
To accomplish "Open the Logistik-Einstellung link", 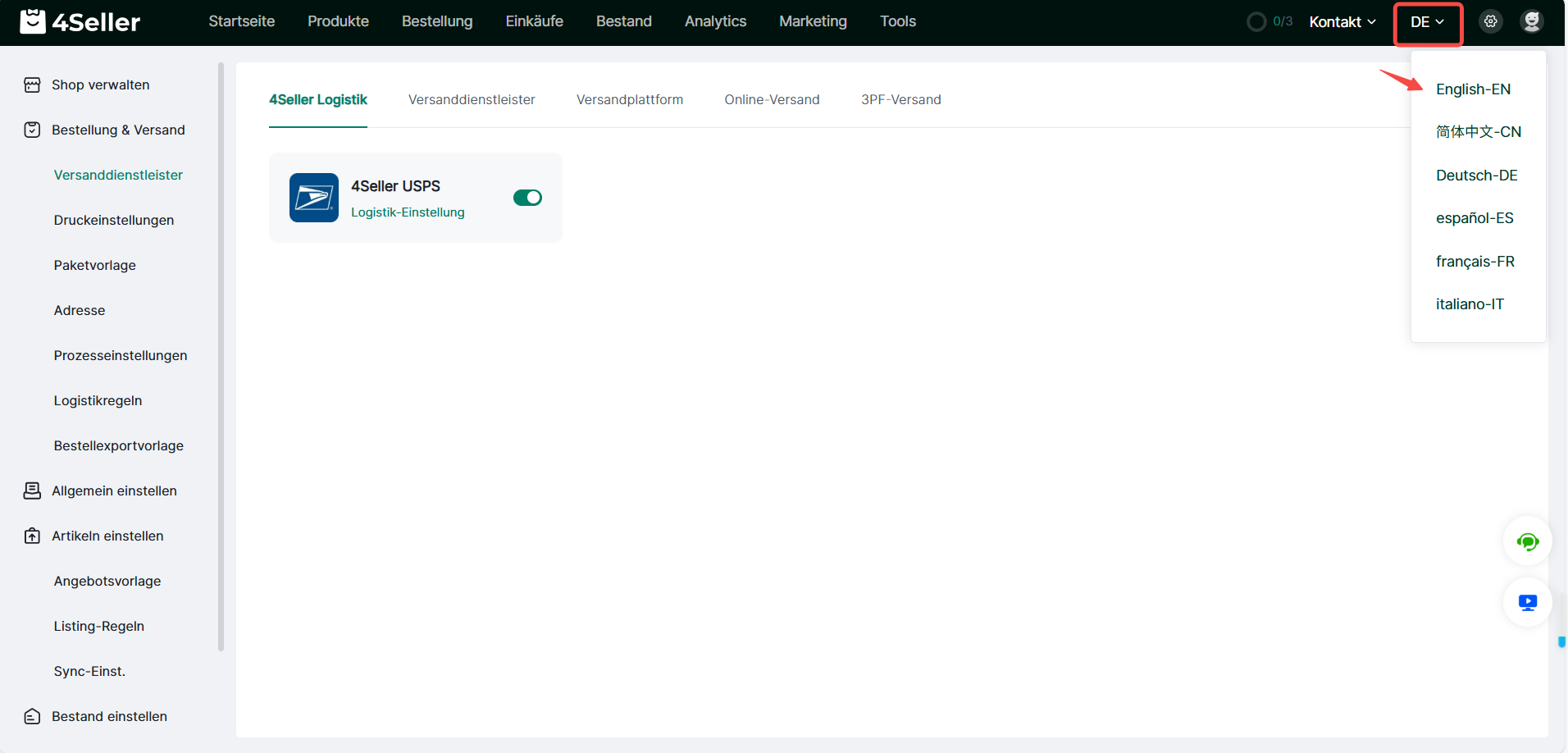I will click(x=408, y=212).
